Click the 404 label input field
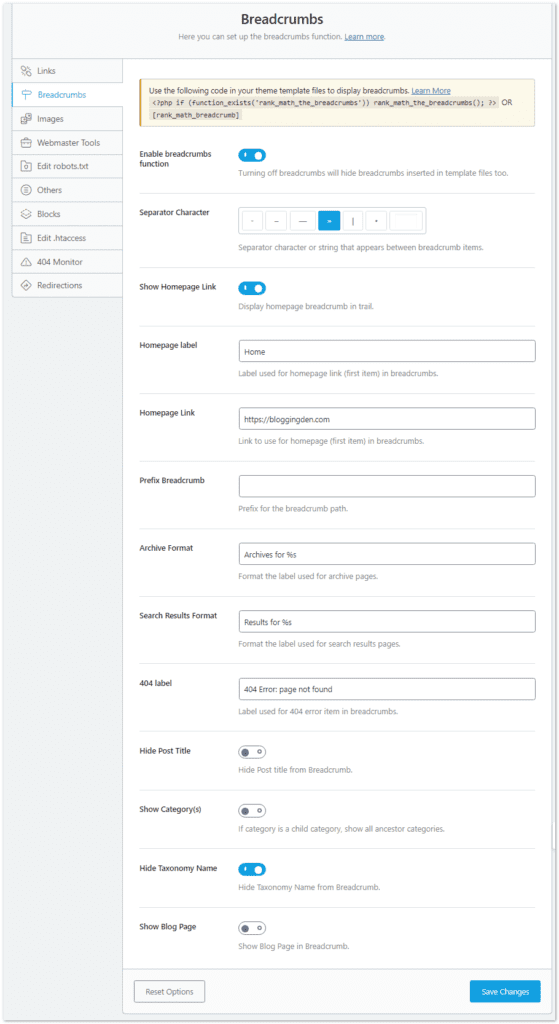The height and width of the screenshot is (1024, 559). pos(387,689)
